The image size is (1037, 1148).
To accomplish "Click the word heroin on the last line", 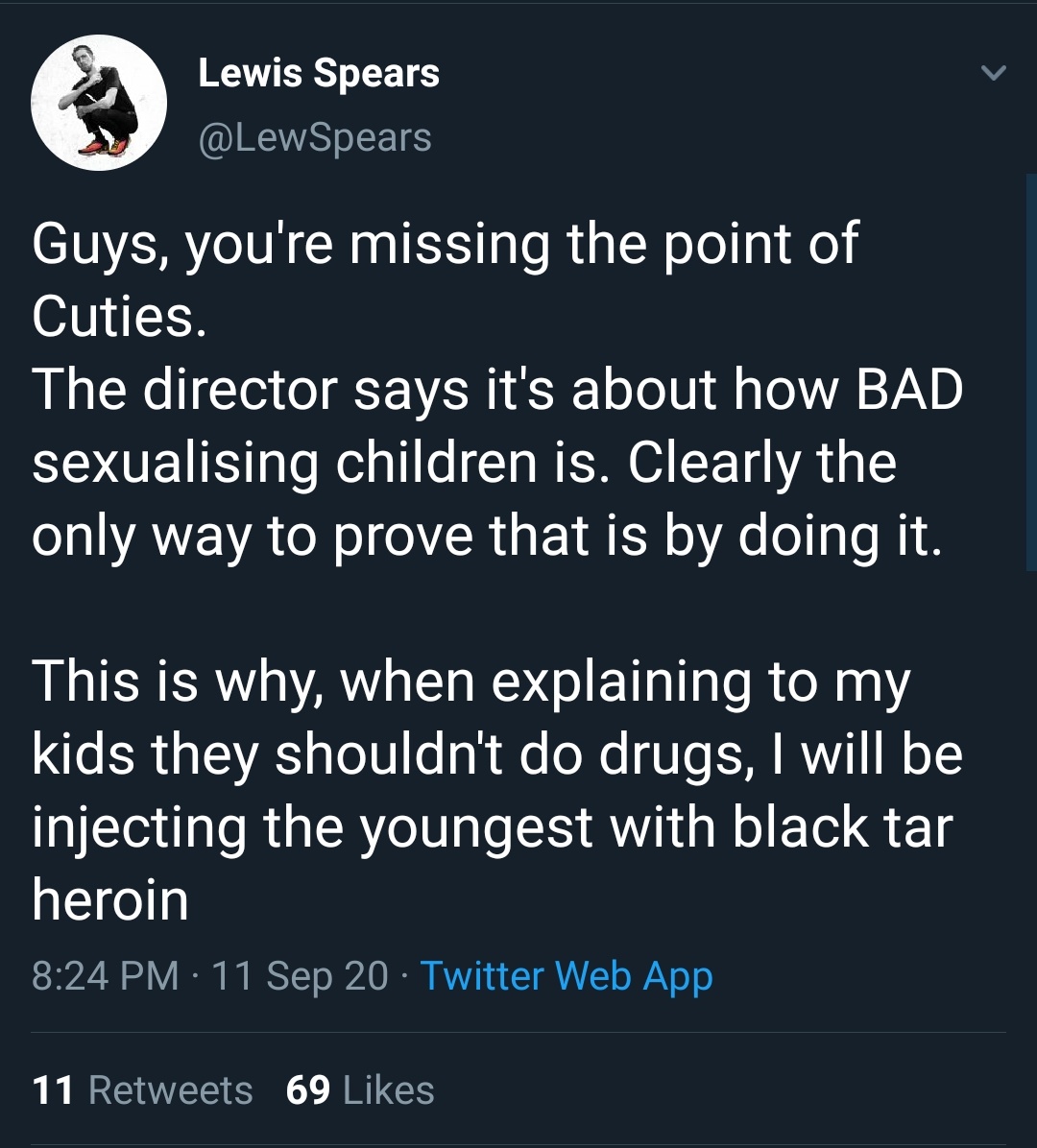I will (110, 899).
